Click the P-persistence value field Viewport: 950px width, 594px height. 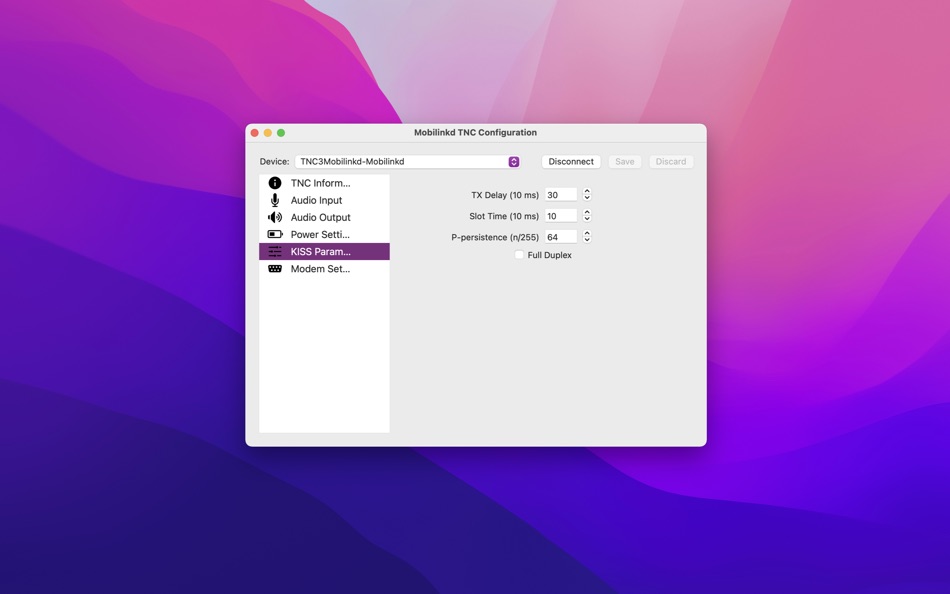pos(562,236)
